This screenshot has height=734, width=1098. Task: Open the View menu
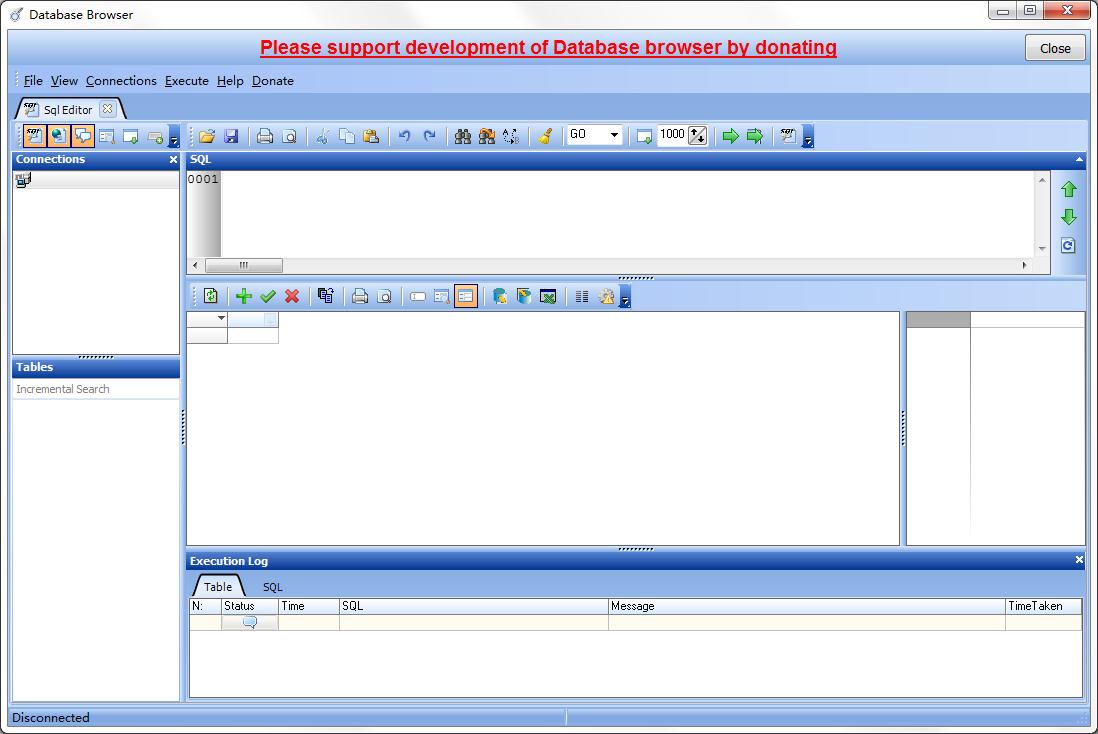(64, 81)
